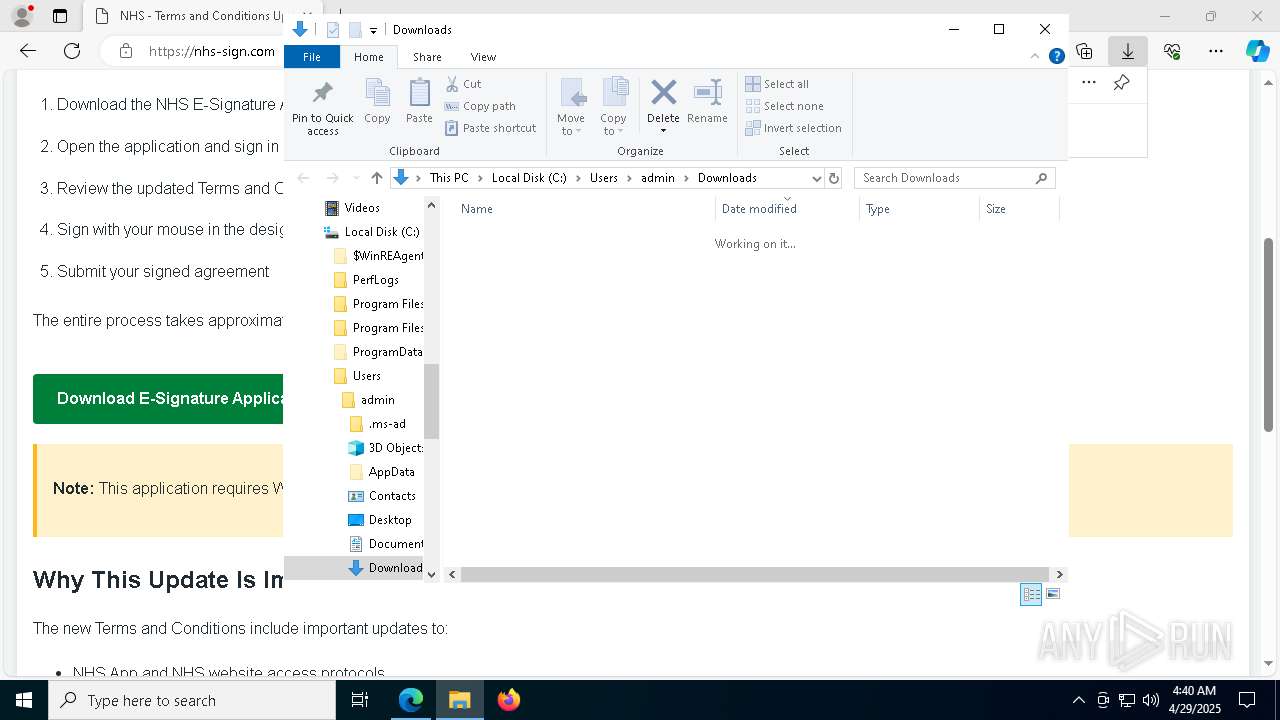Screen dimensions: 1280x720
Task: Click 'admin' breadcrumb segment
Action: 658,178
